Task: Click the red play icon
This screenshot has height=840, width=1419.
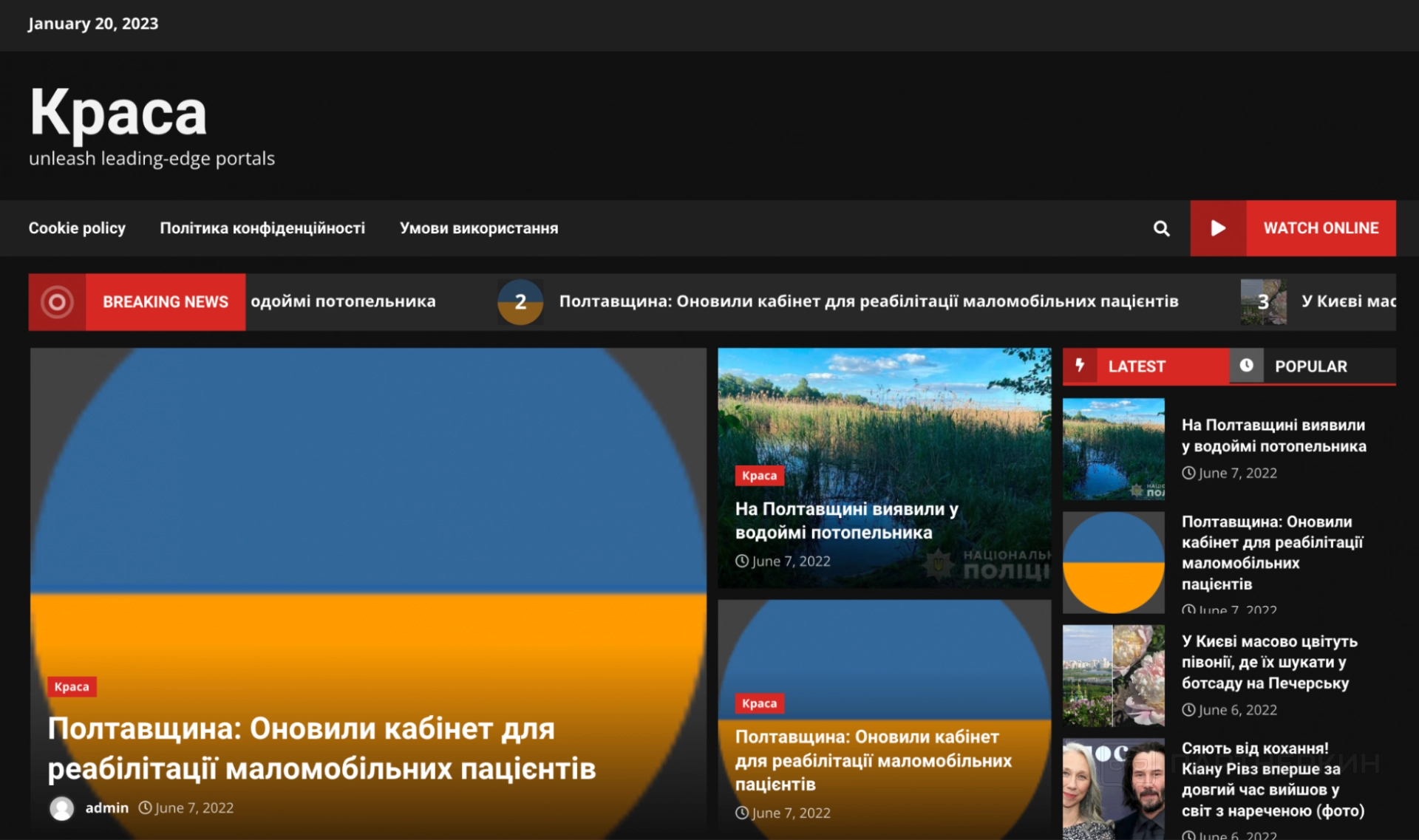Action: (x=1218, y=228)
